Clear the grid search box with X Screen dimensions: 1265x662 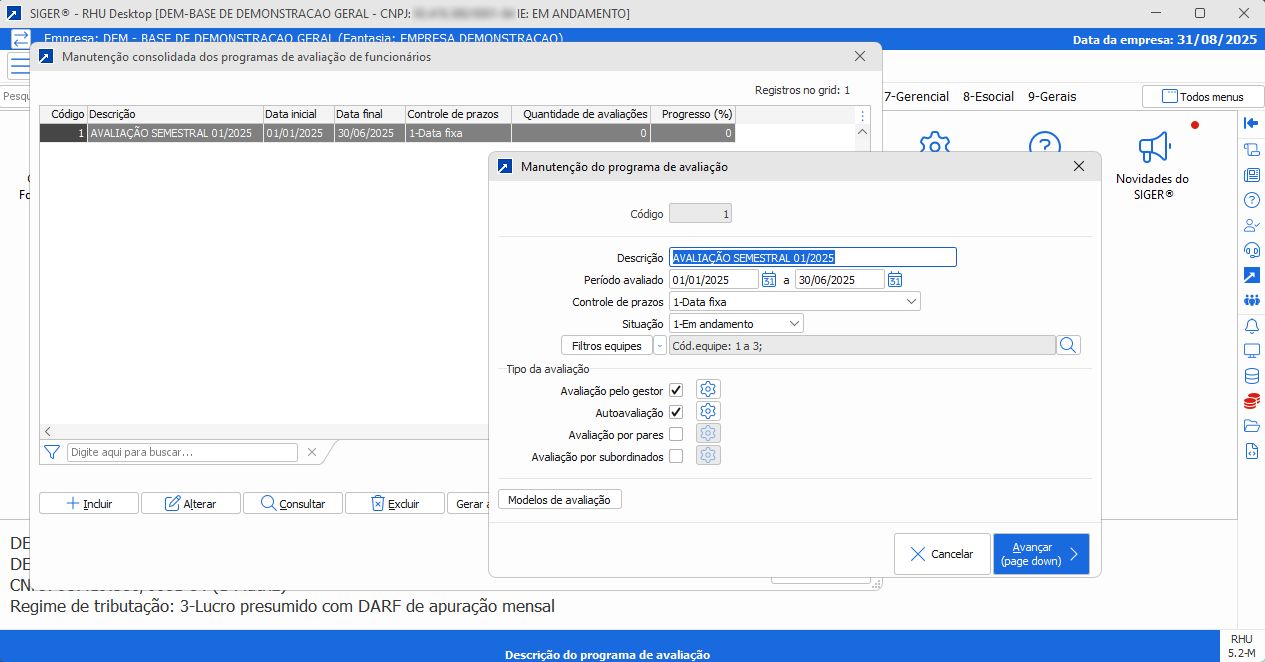pos(311,452)
